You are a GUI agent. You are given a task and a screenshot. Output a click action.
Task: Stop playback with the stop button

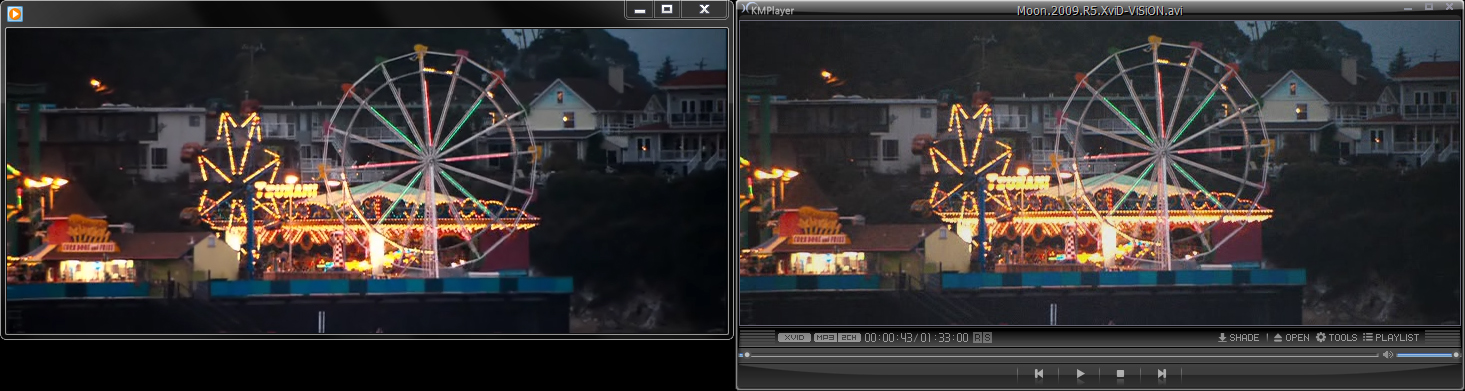[1120, 374]
